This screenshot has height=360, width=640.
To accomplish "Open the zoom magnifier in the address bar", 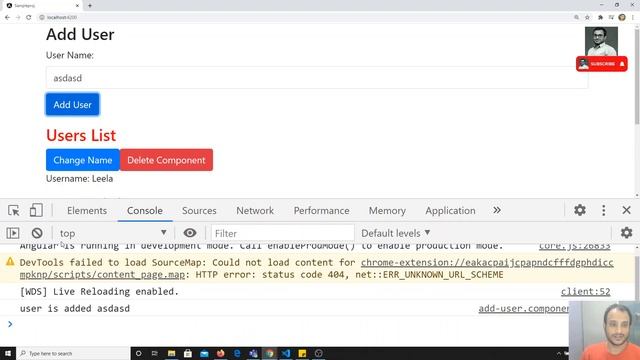I will pyautogui.click(x=576, y=17).
